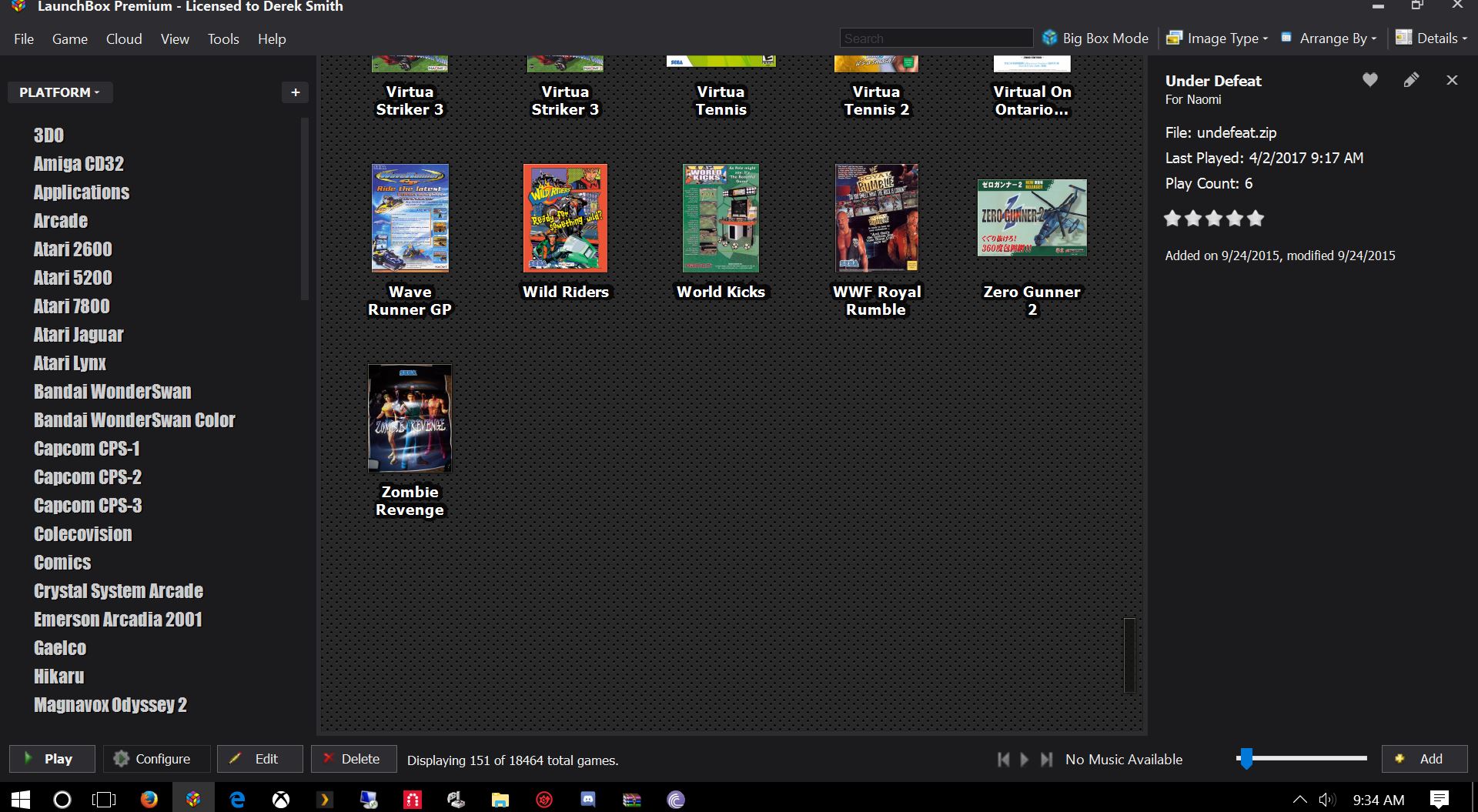Open the Game menu

click(x=70, y=38)
